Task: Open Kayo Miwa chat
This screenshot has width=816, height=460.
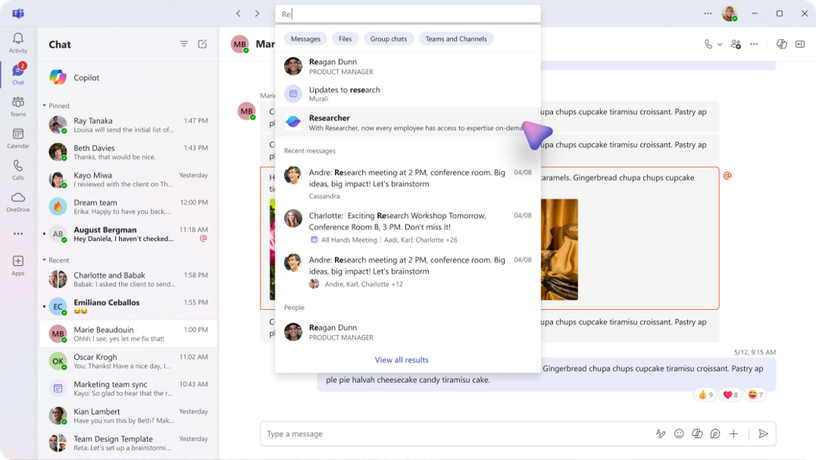Action: [x=128, y=180]
